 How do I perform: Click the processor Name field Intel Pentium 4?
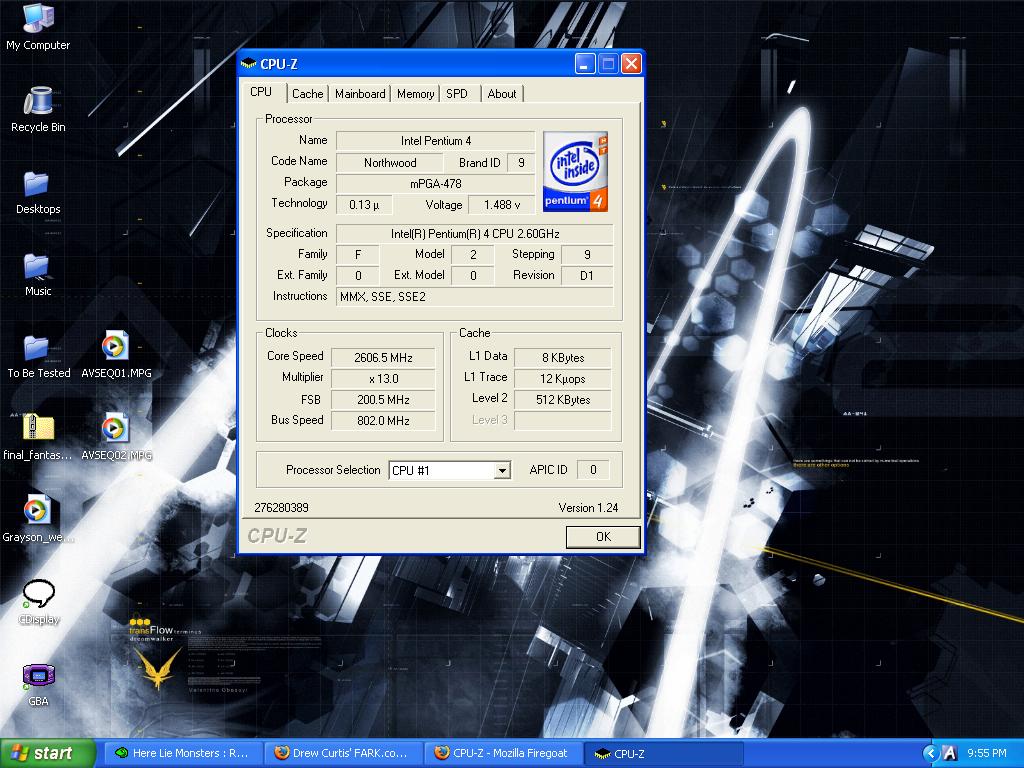tap(436, 141)
